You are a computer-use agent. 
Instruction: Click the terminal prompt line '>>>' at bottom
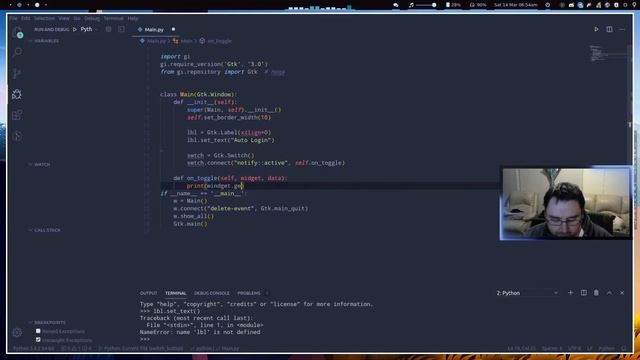[x=145, y=339]
